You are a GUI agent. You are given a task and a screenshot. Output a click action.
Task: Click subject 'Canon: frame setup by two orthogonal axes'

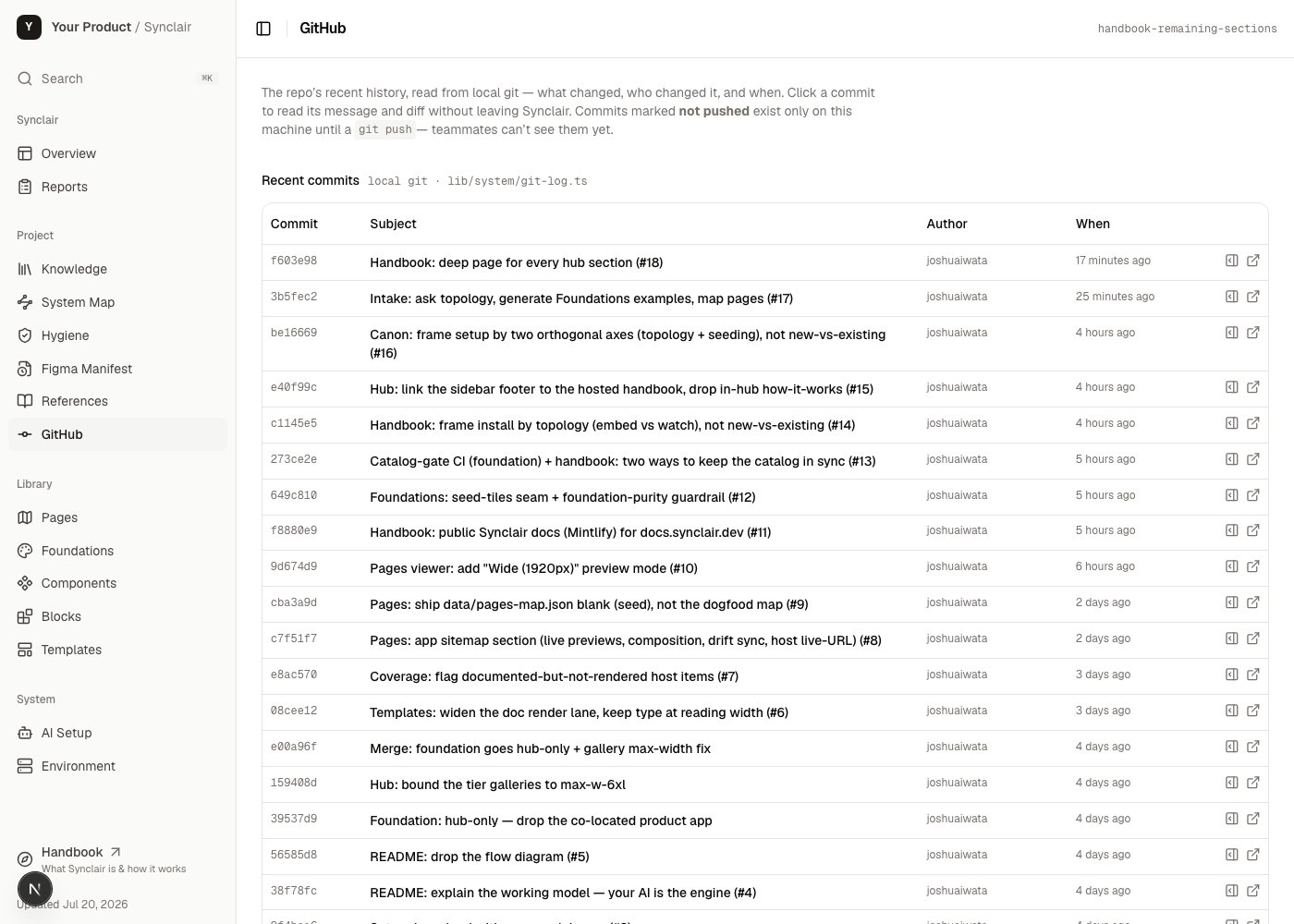point(628,344)
